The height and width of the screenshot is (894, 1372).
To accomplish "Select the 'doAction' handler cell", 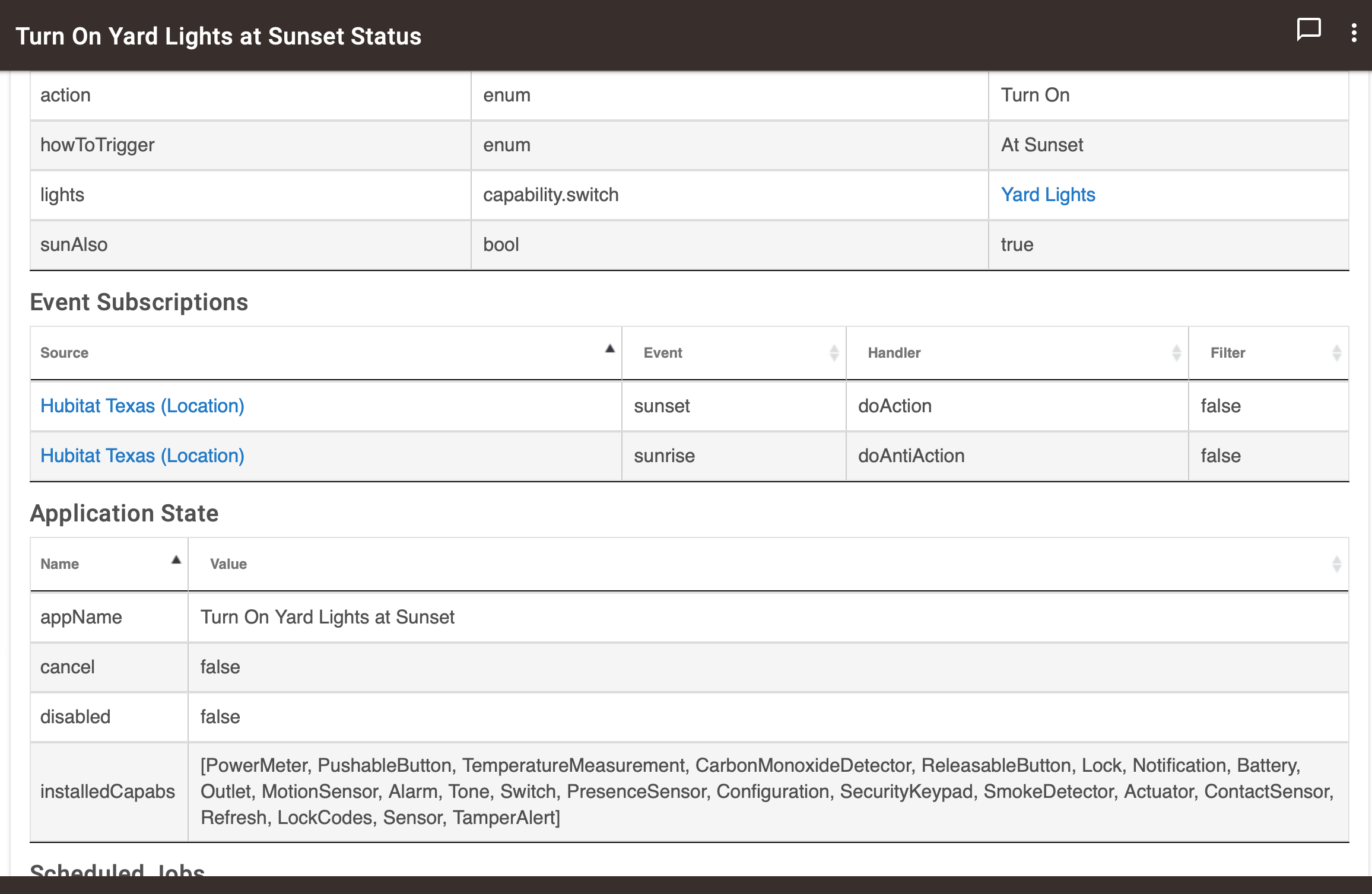I will click(1017, 406).
